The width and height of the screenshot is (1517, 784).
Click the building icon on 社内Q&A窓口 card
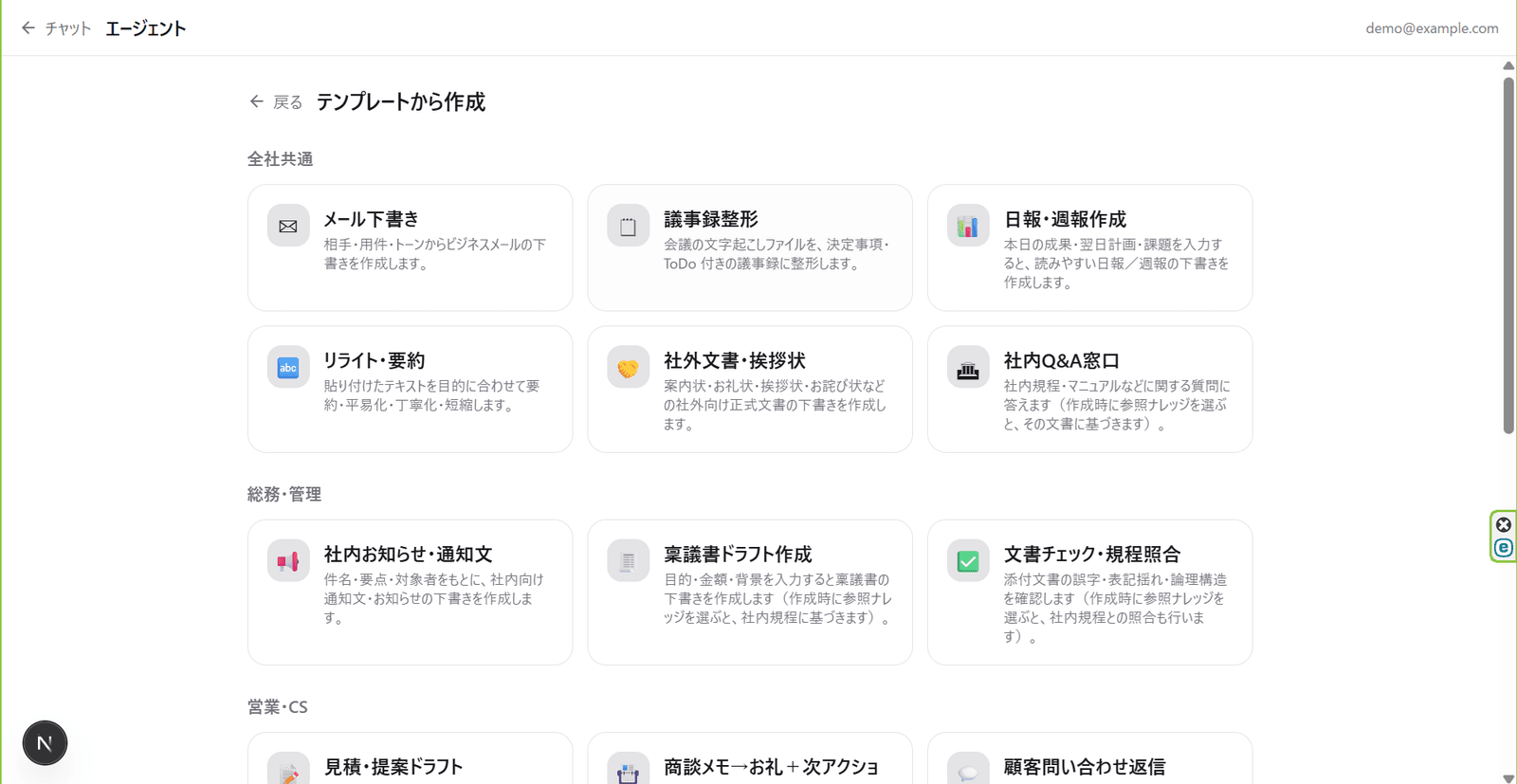(968, 368)
